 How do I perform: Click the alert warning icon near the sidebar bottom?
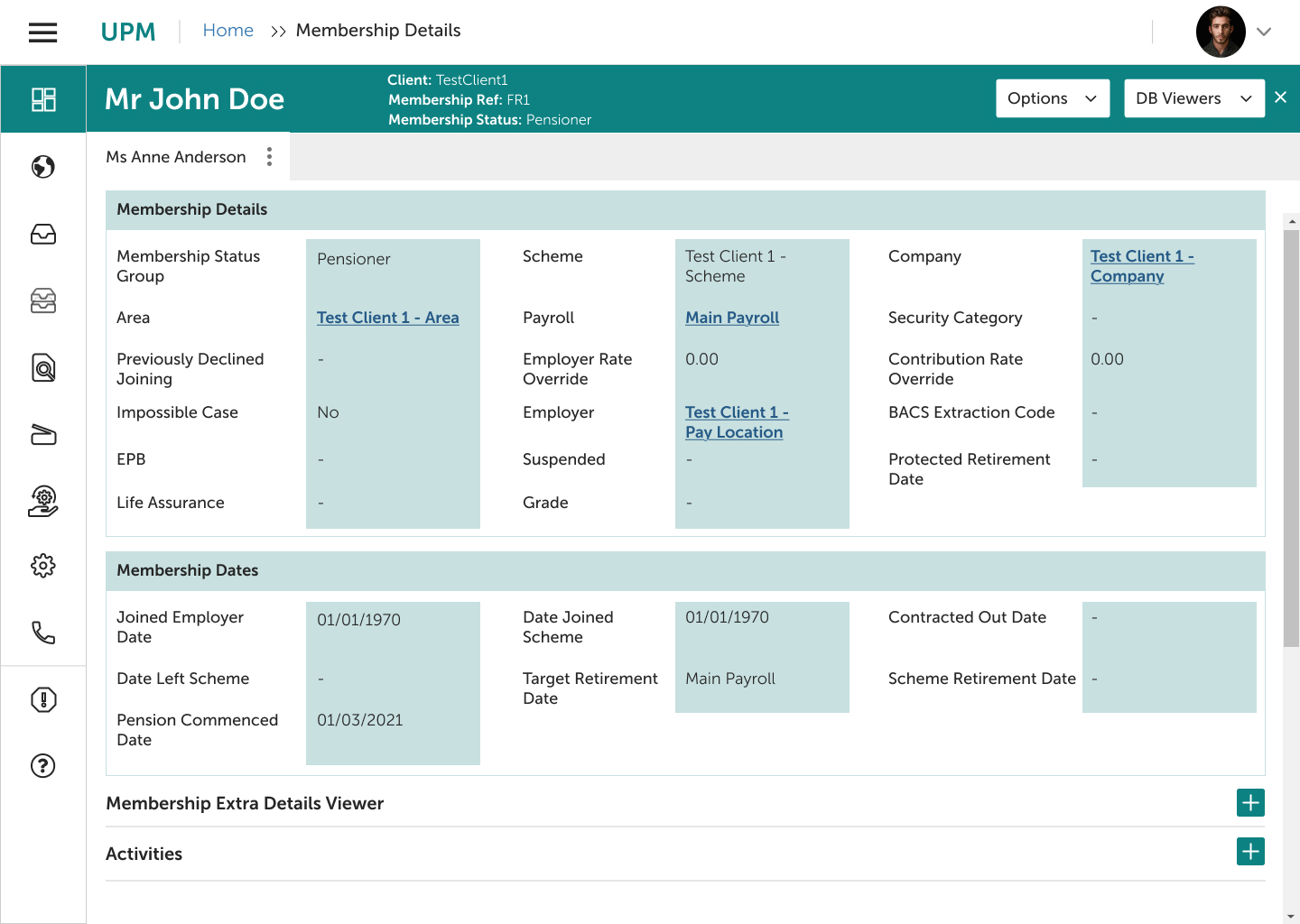pos(42,699)
